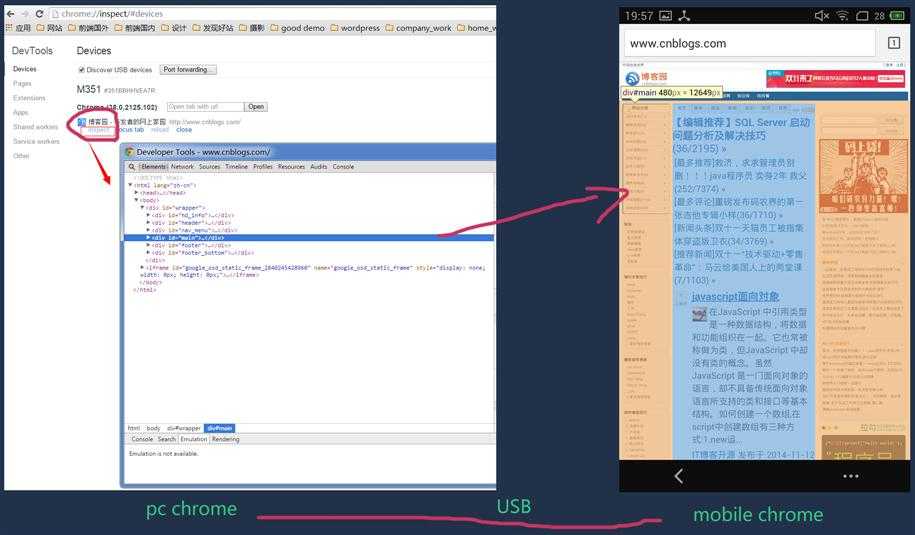Switch to the Profiles tab
The image size is (915, 535).
(x=263, y=167)
